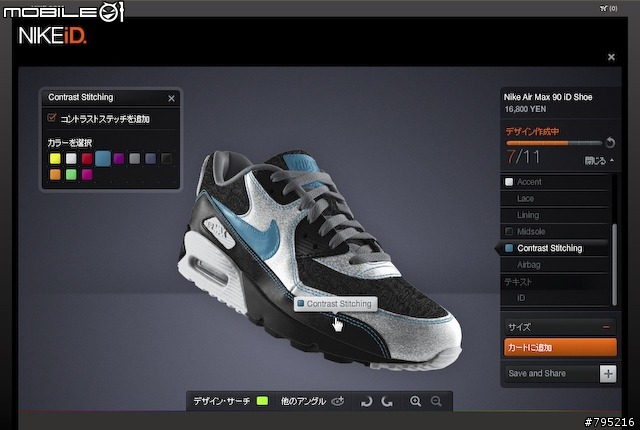Viewport: 640px width, 430px height.
Task: Pick the navy stitching color swatch
Action: coord(151,158)
